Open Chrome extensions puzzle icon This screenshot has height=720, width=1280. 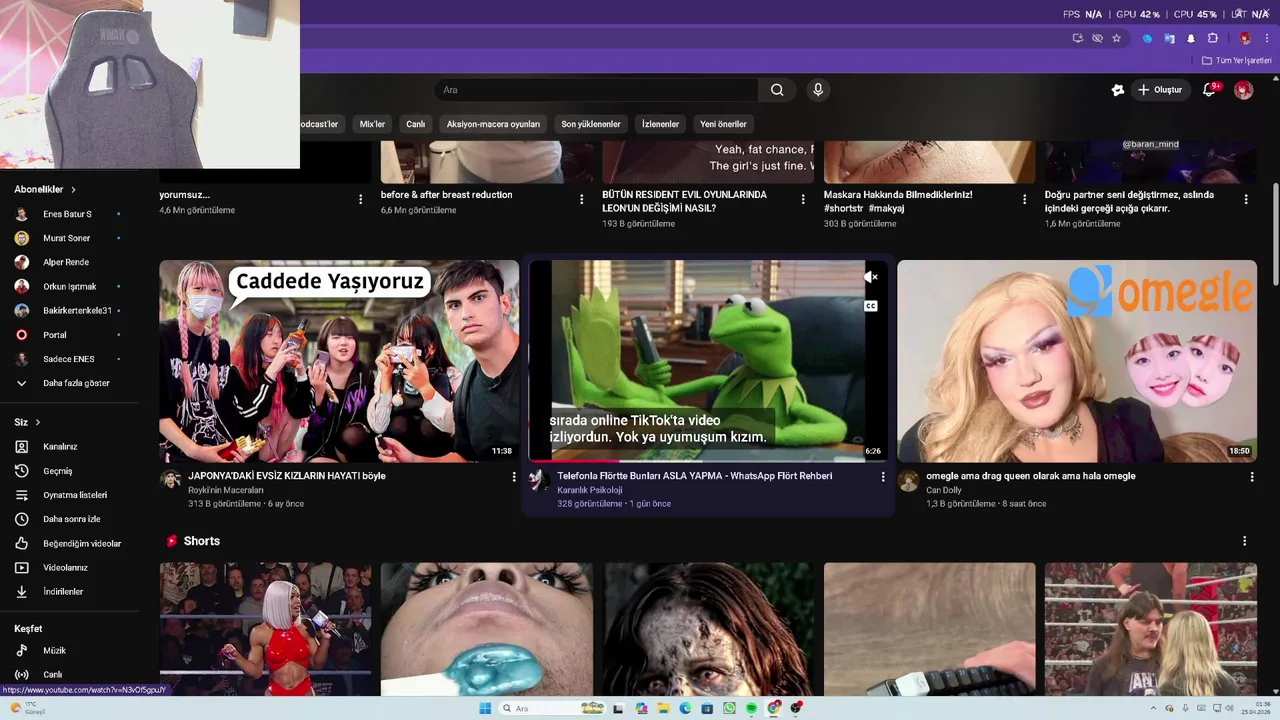pyautogui.click(x=1212, y=38)
